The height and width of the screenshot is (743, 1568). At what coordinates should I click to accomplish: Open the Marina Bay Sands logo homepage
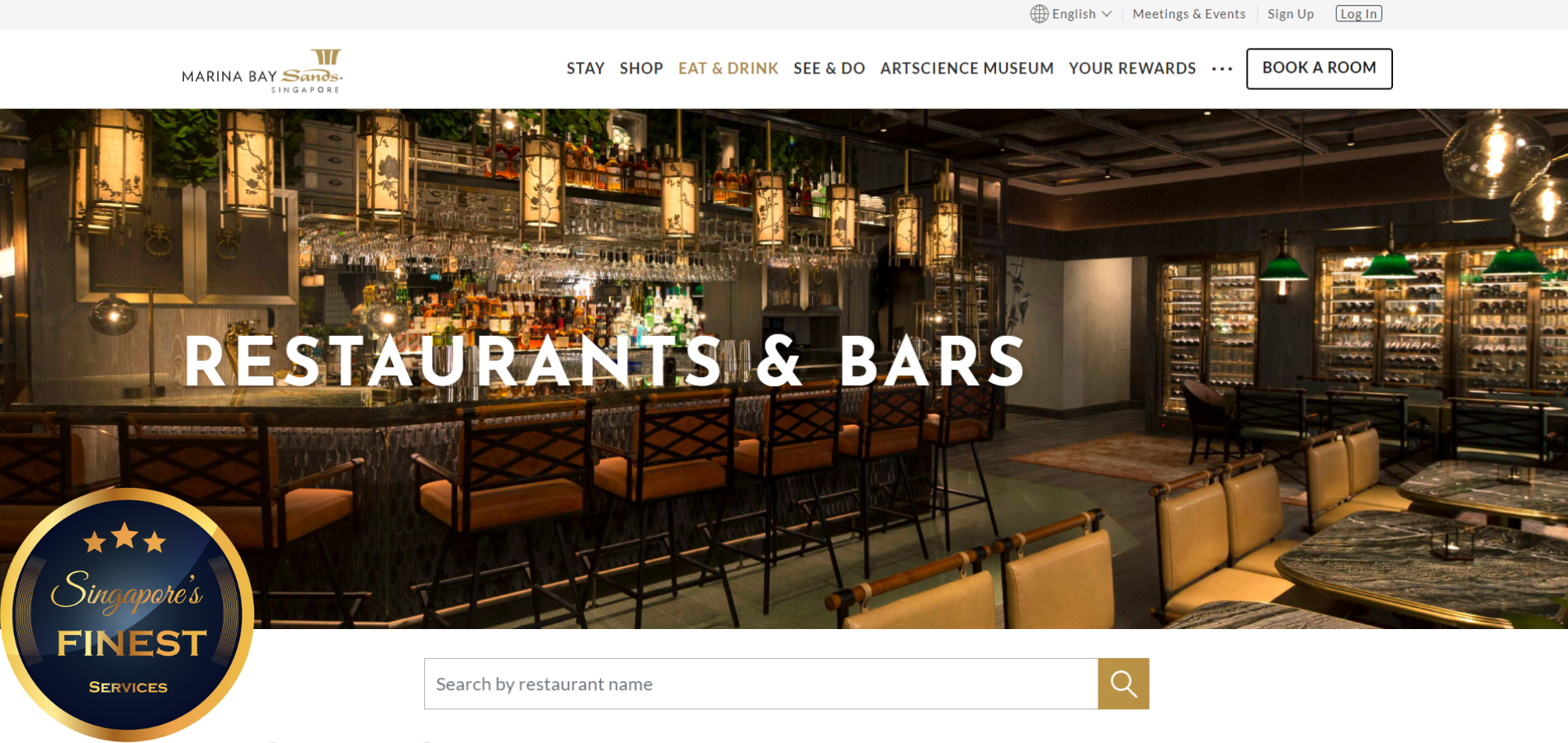point(262,71)
